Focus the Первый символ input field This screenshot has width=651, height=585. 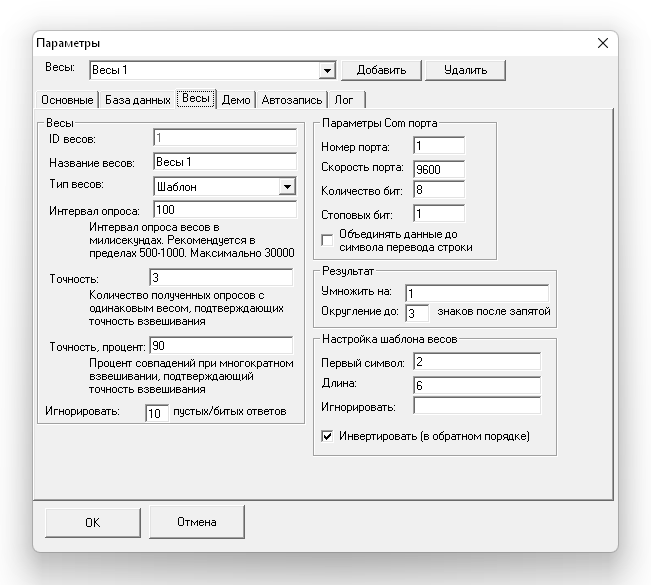(x=476, y=361)
